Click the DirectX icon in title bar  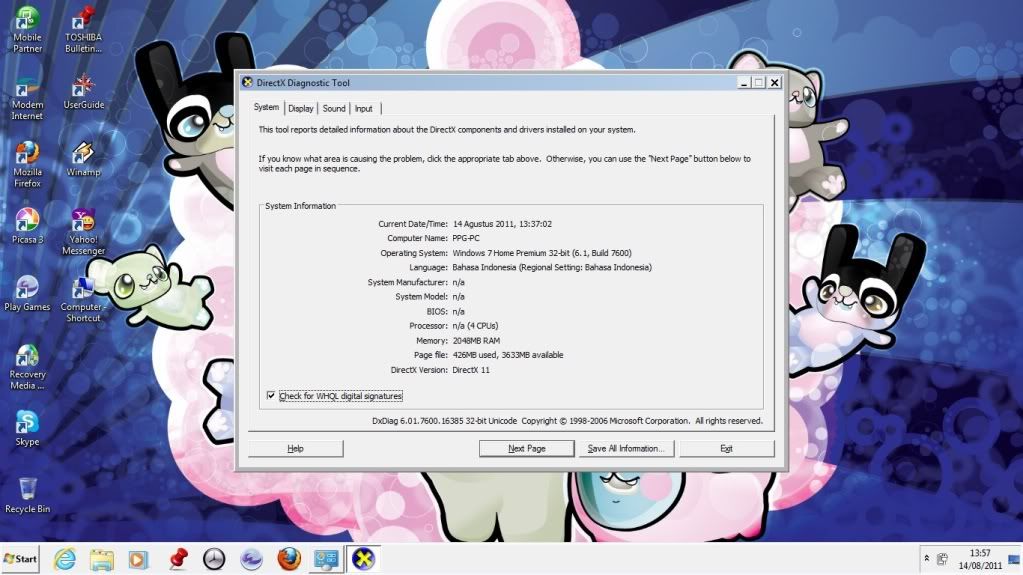[x=247, y=82]
